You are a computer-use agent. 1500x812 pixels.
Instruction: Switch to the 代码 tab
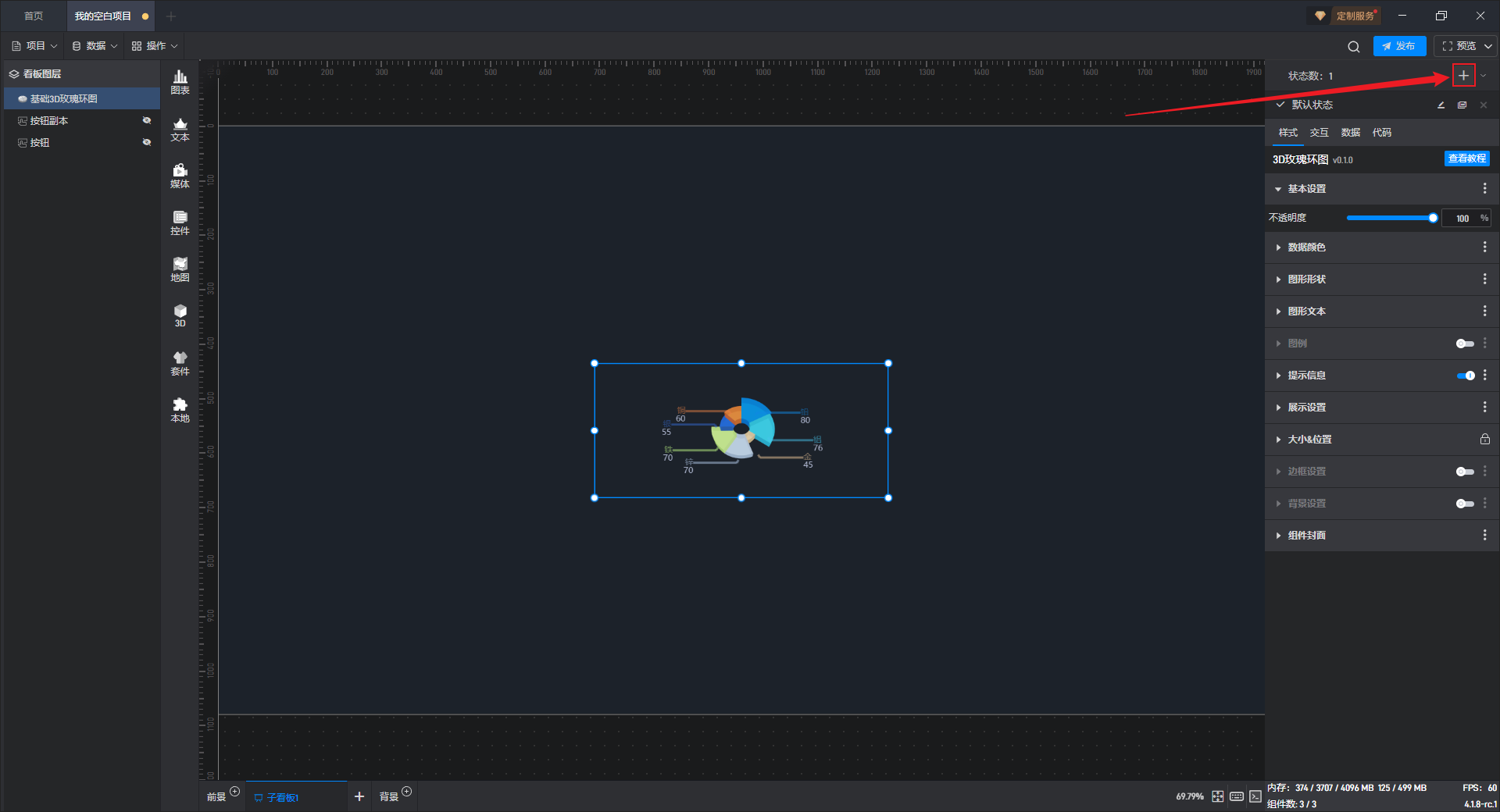(x=1381, y=133)
